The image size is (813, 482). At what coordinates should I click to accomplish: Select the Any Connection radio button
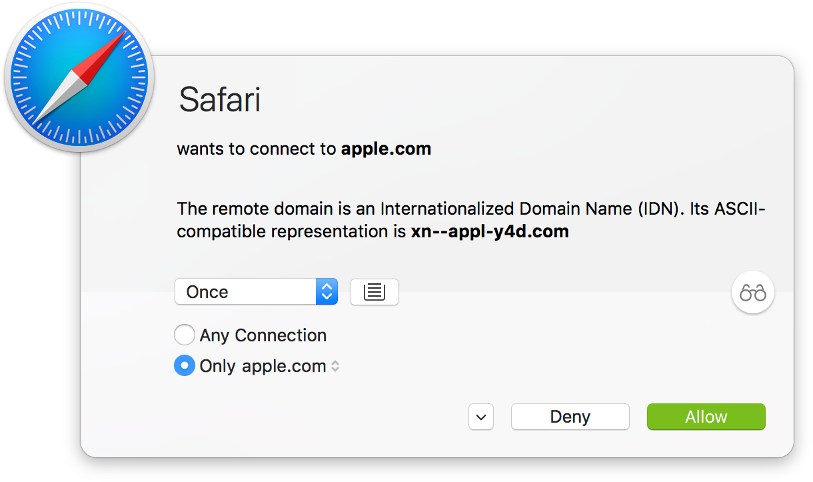pyautogui.click(x=185, y=335)
